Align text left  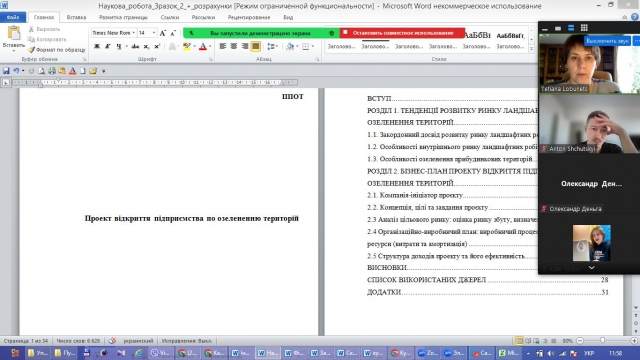click(222, 47)
